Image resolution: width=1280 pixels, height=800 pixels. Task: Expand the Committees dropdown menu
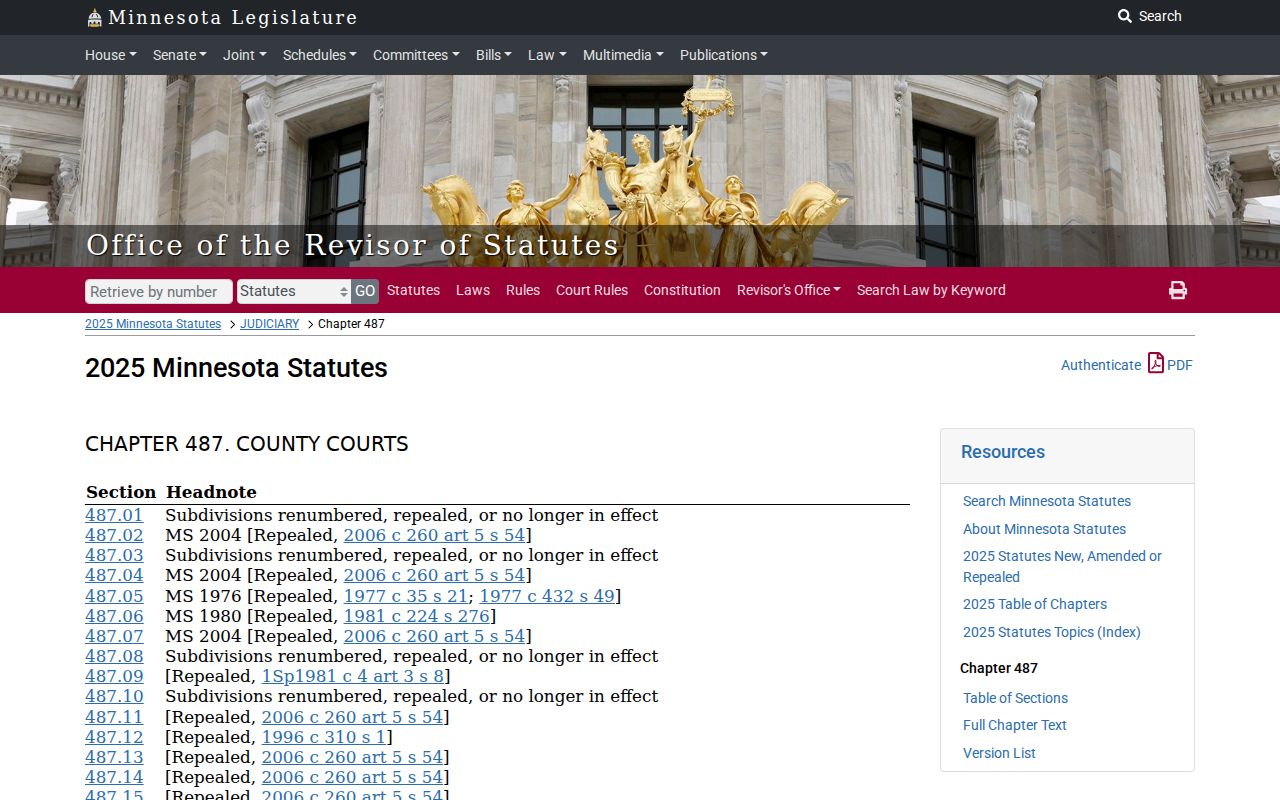click(x=416, y=55)
